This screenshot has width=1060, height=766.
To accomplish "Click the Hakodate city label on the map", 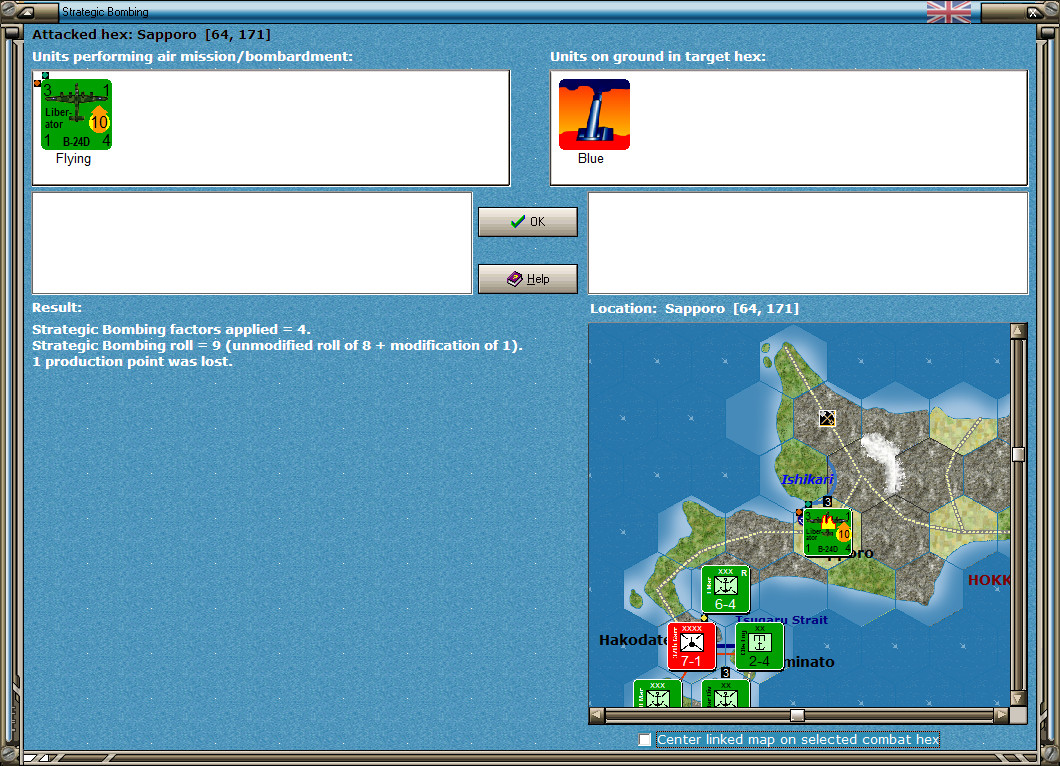I will pyautogui.click(x=633, y=640).
